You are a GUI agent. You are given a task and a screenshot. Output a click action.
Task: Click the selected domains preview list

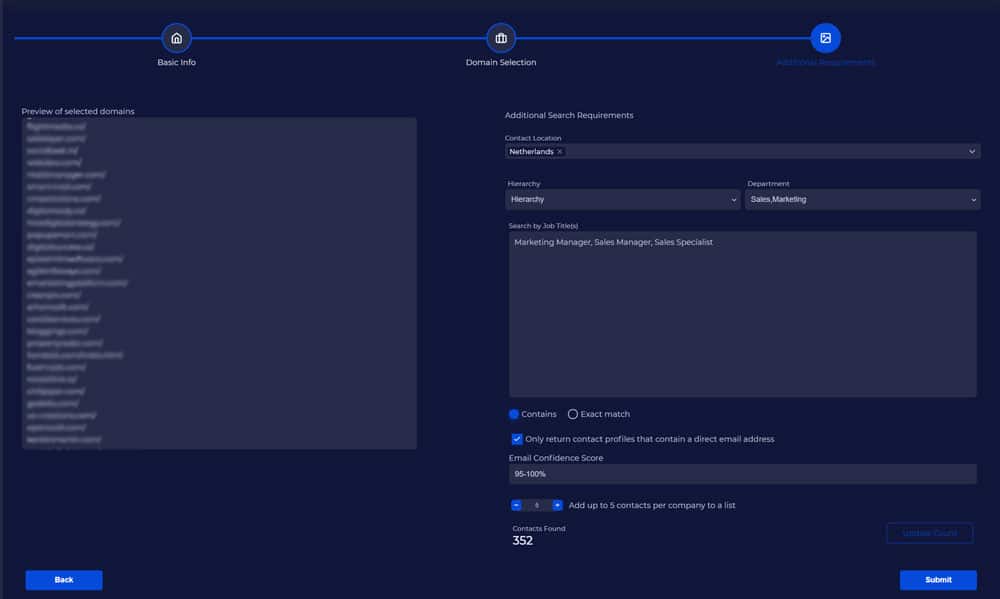219,283
